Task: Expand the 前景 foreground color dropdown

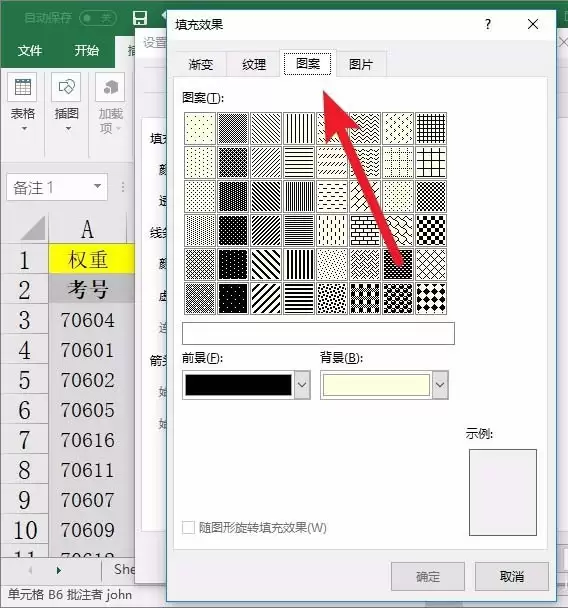Action: point(302,385)
